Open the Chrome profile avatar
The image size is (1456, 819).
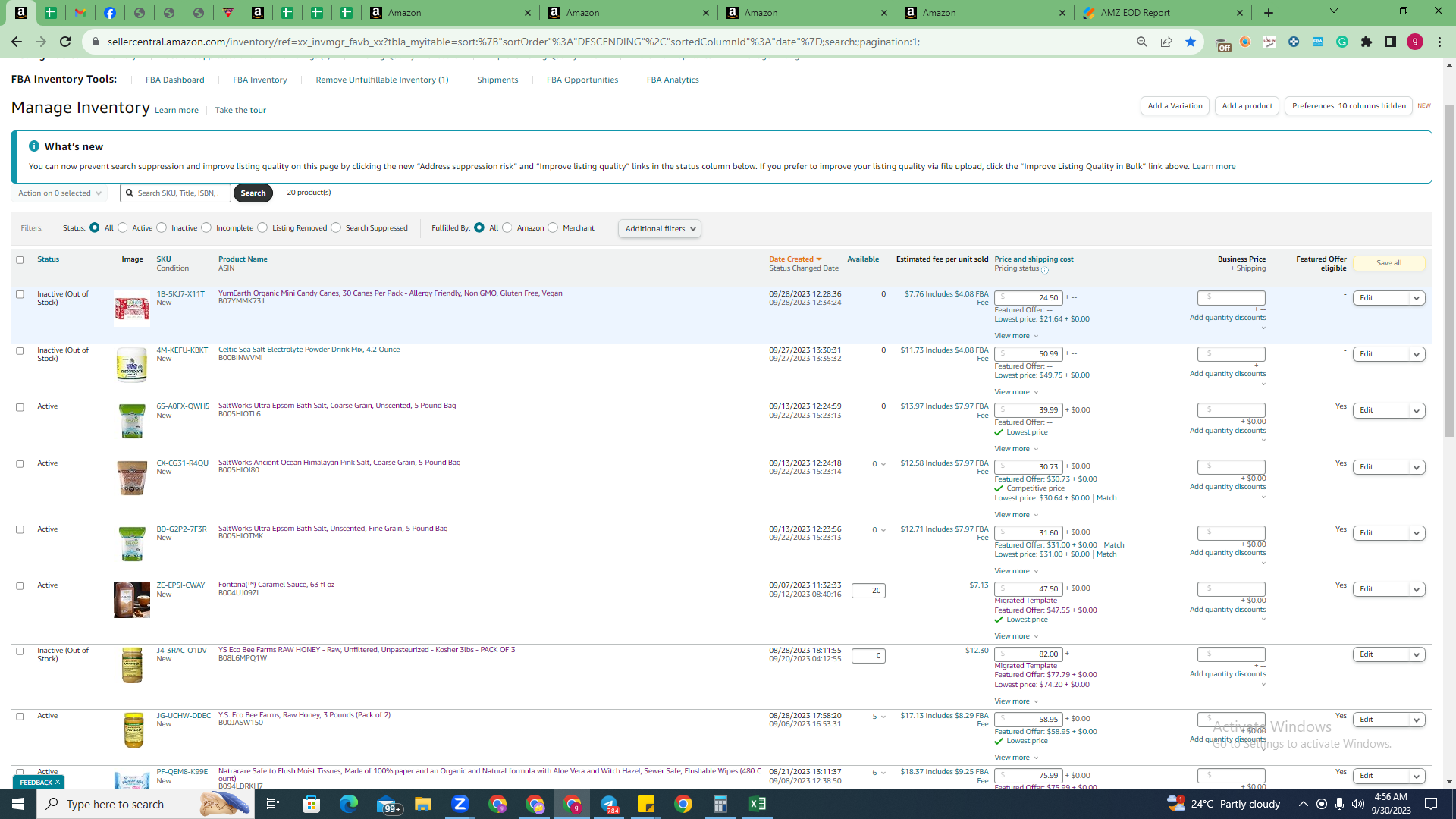1415,42
